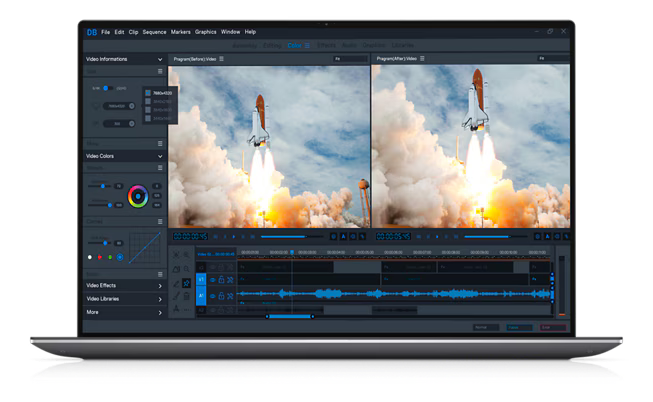Image resolution: width=653 pixels, height=402 pixels.
Task: Select the A1 audio track label
Action: 201,296
